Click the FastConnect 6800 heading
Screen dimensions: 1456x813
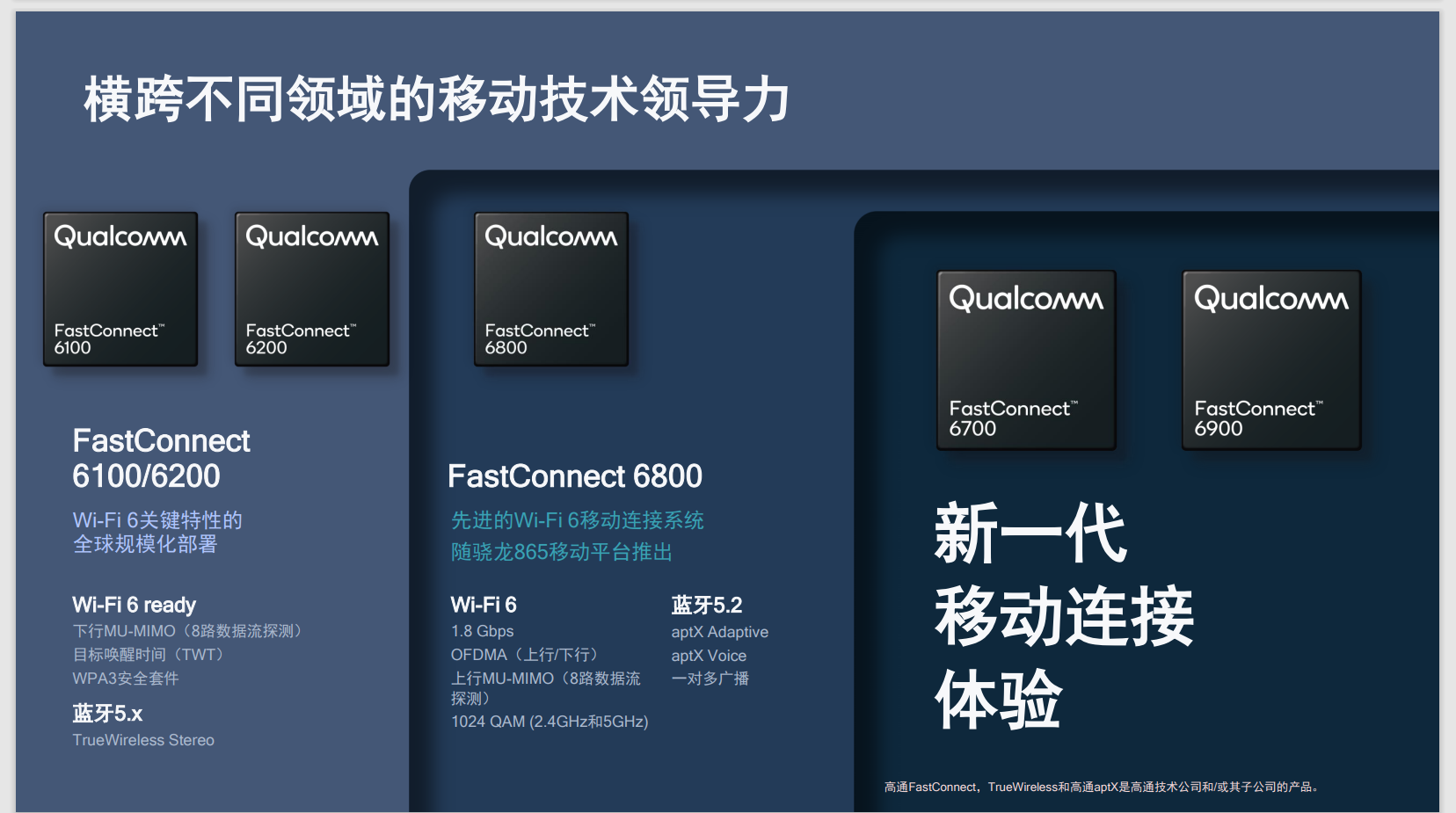tap(575, 476)
